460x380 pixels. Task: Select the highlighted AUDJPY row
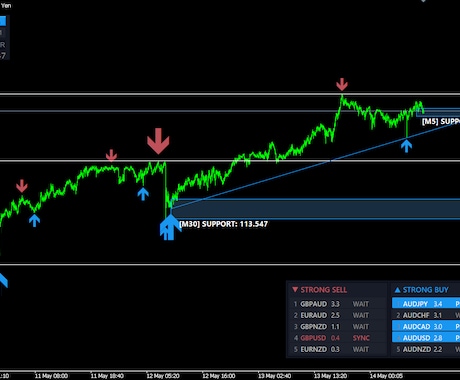(426, 304)
